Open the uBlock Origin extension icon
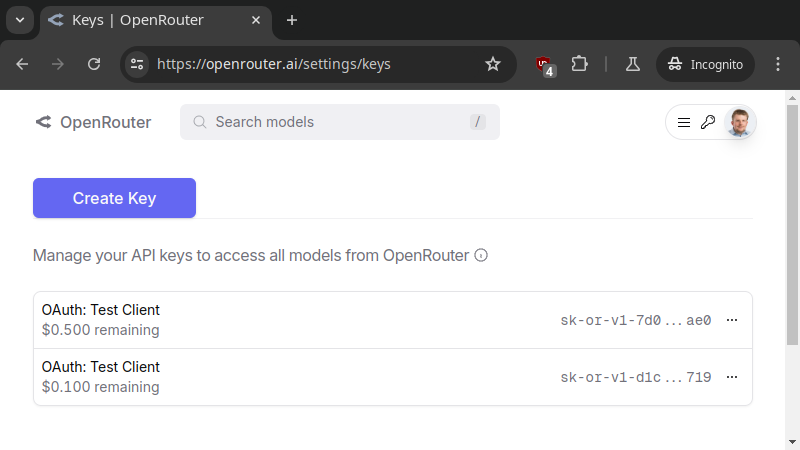 [x=545, y=64]
